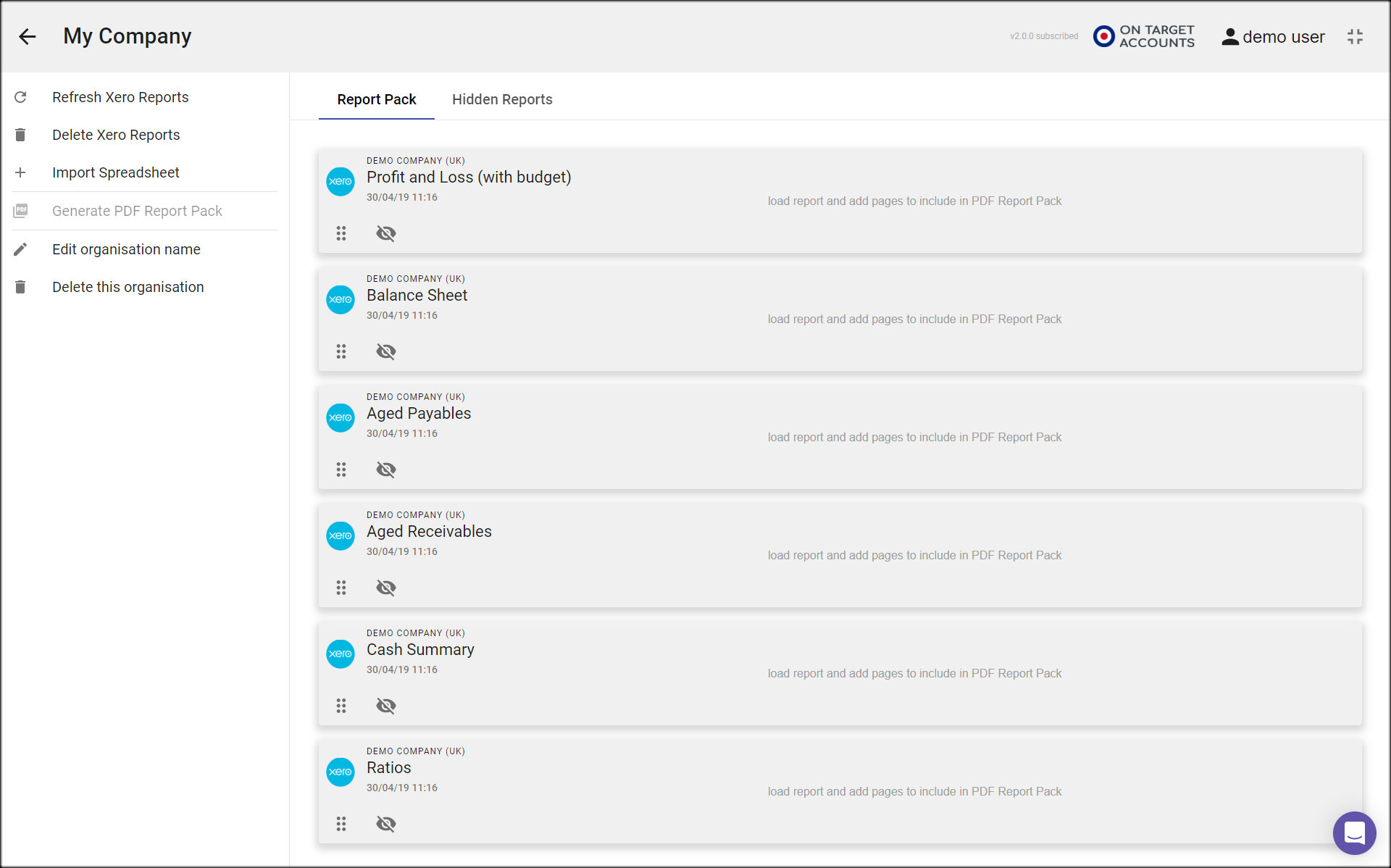Click the drag handle on Cash Summary card
Screen dimensions: 1391x868
coord(341,706)
